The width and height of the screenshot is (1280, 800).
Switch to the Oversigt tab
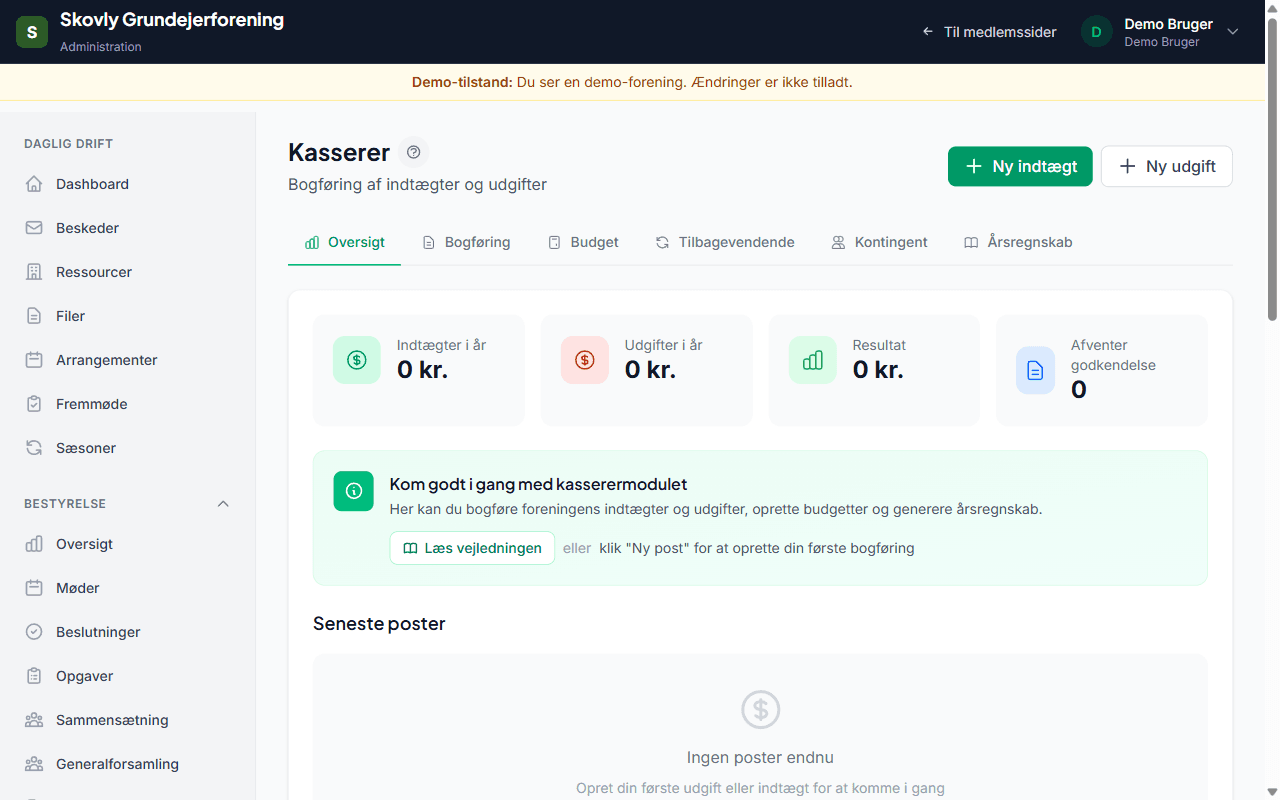click(x=345, y=242)
